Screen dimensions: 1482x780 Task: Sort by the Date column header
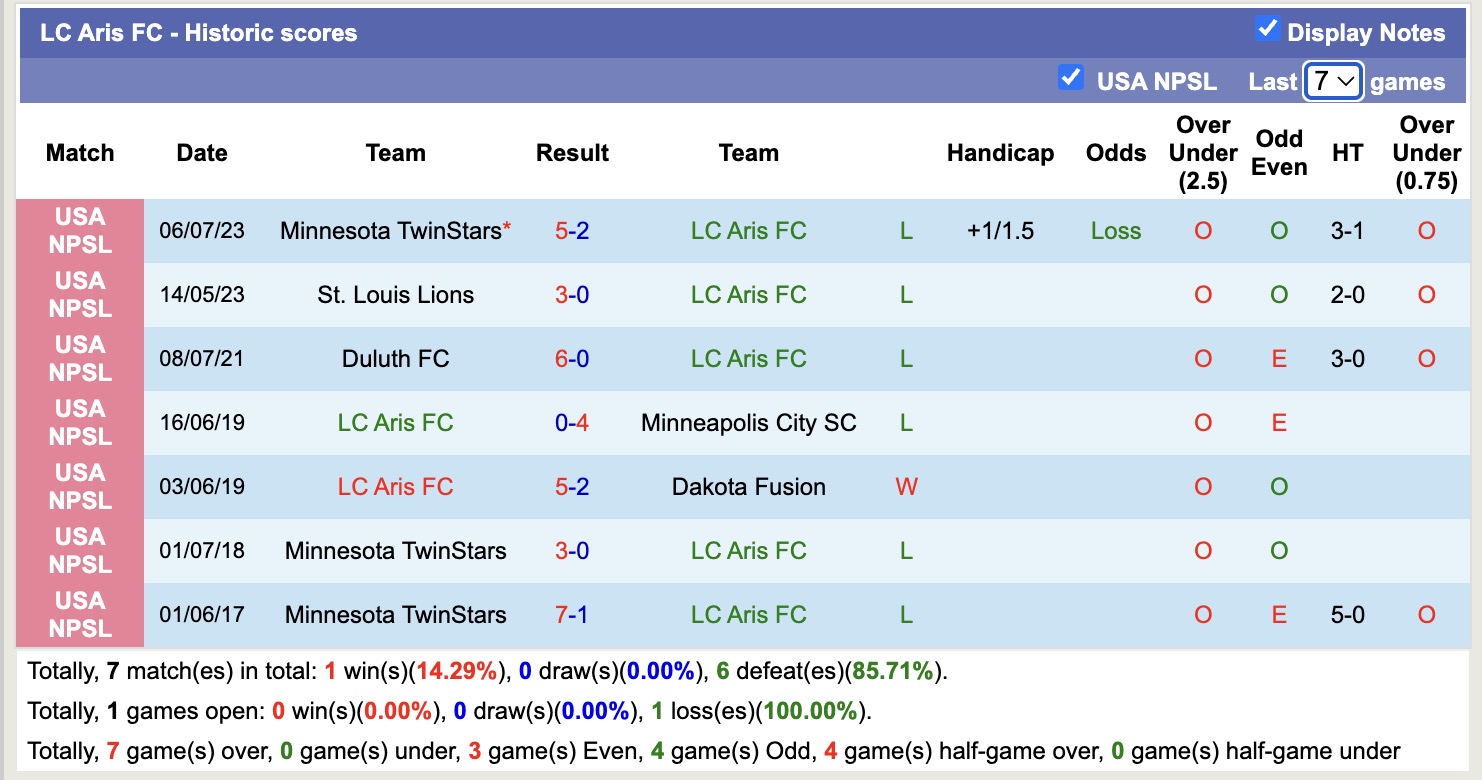(x=202, y=153)
